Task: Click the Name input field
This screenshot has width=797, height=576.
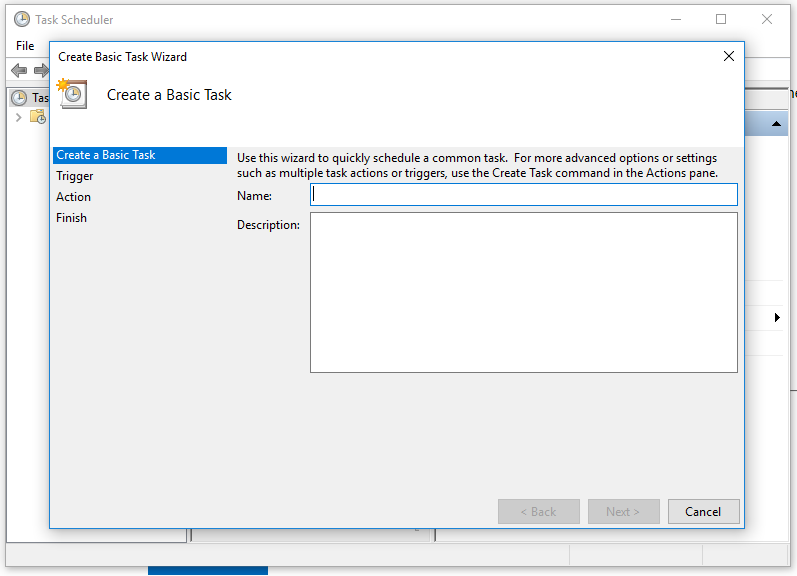Action: pos(524,195)
